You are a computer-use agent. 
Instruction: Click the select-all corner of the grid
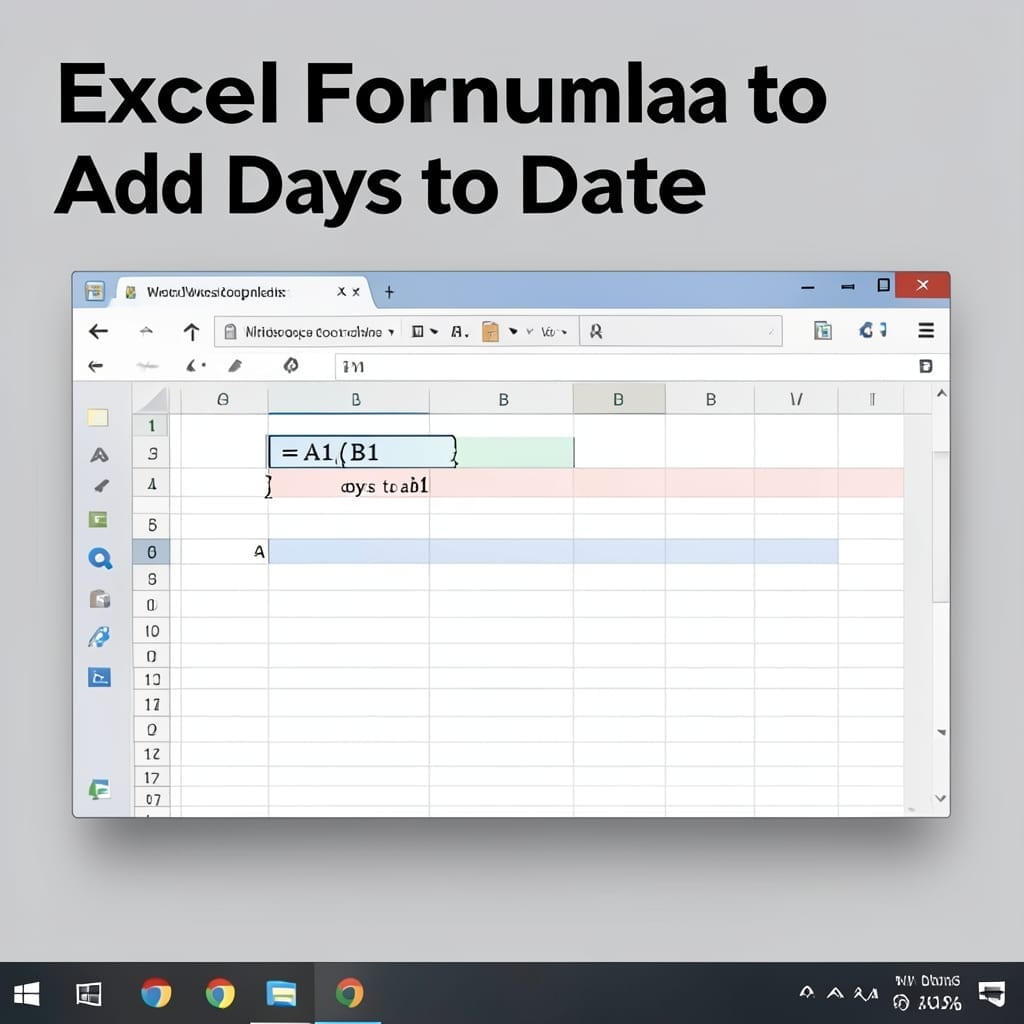[x=151, y=399]
